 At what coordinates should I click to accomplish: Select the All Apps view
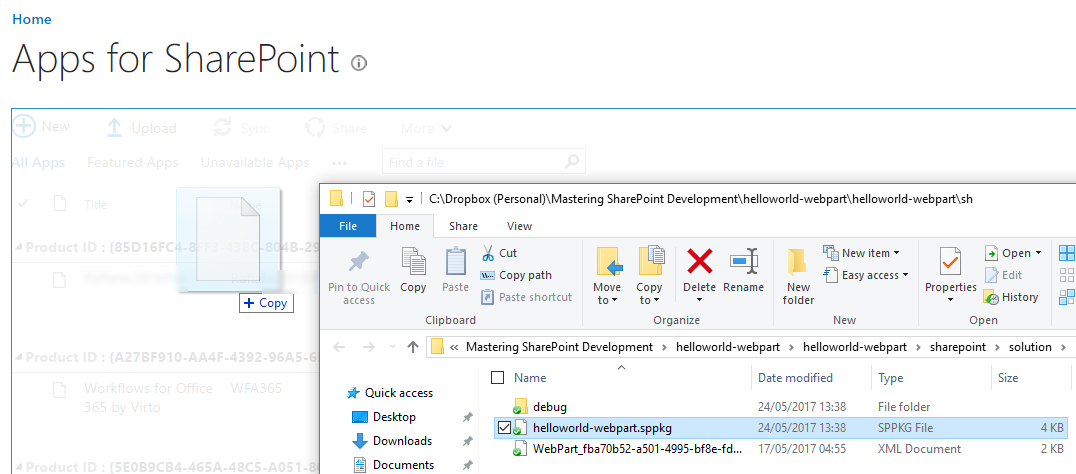point(38,163)
